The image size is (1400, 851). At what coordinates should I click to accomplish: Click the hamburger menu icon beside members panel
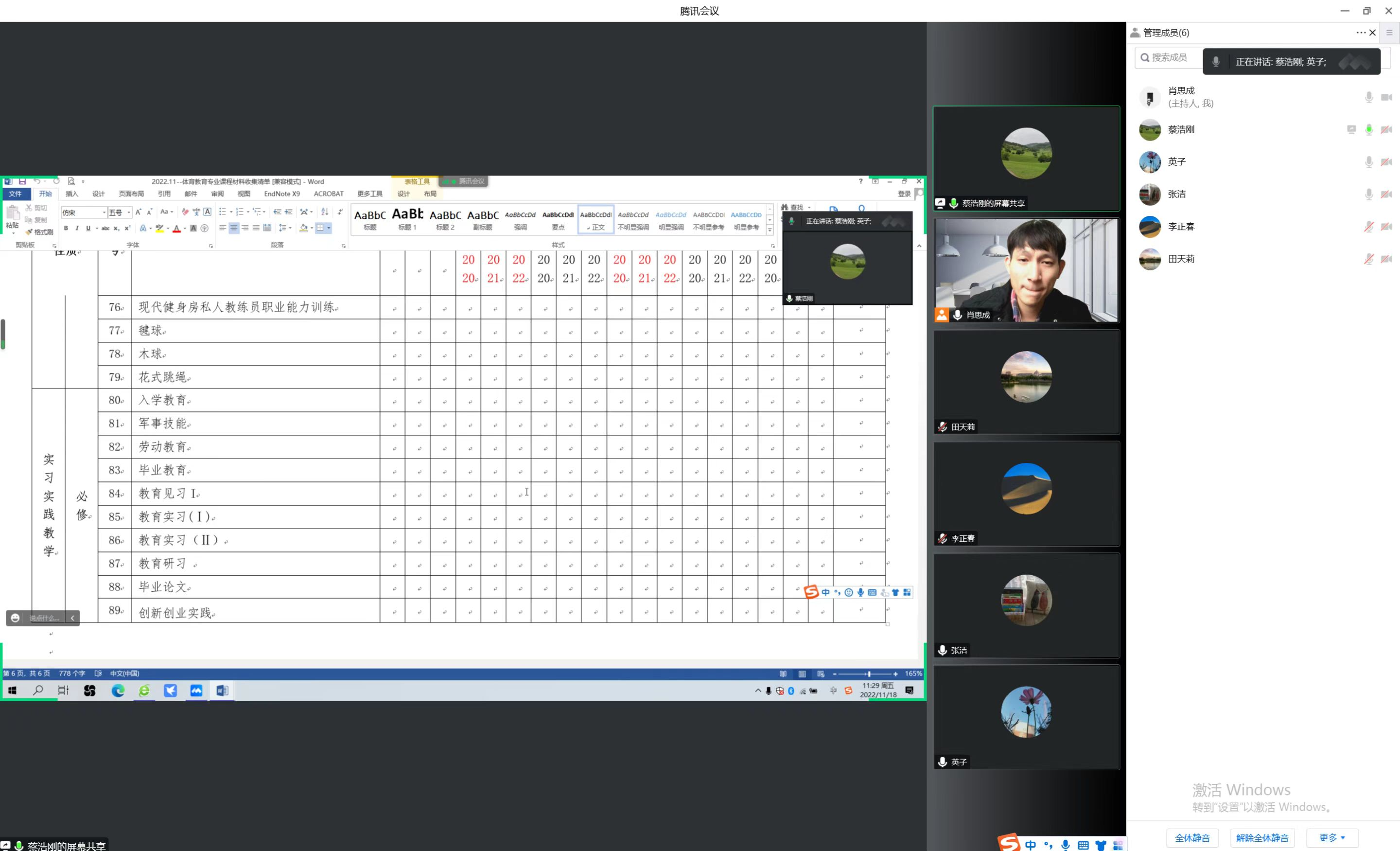pos(1389,33)
